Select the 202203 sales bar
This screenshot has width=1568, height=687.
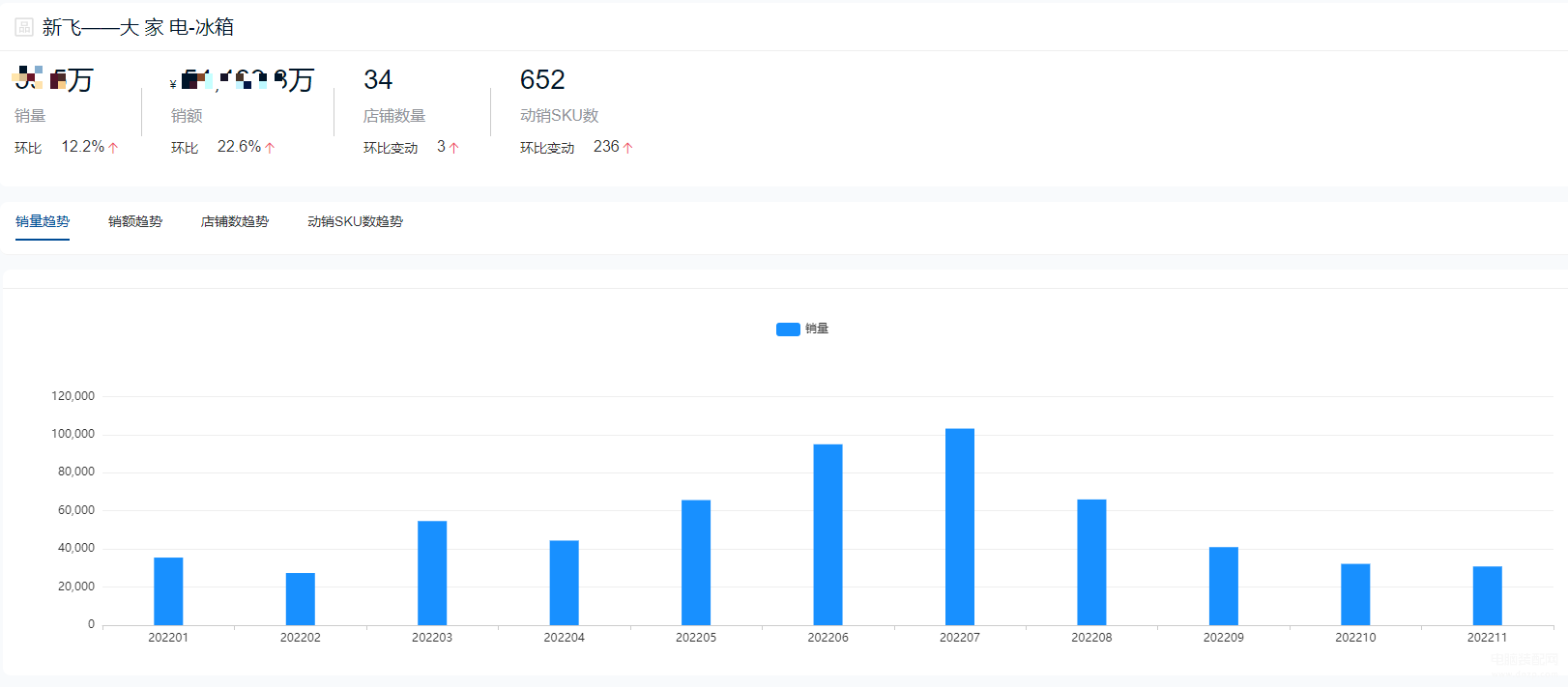[432, 573]
